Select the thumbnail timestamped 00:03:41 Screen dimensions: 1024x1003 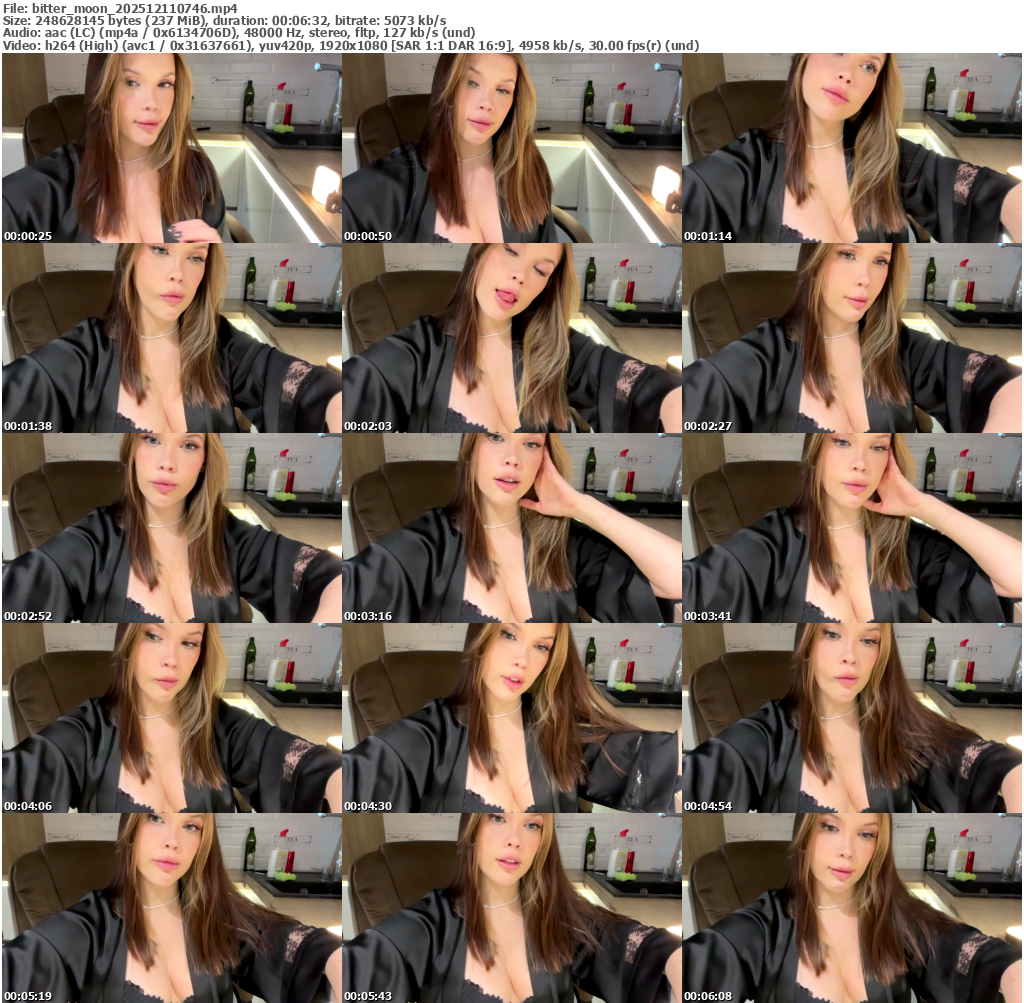[x=852, y=528]
